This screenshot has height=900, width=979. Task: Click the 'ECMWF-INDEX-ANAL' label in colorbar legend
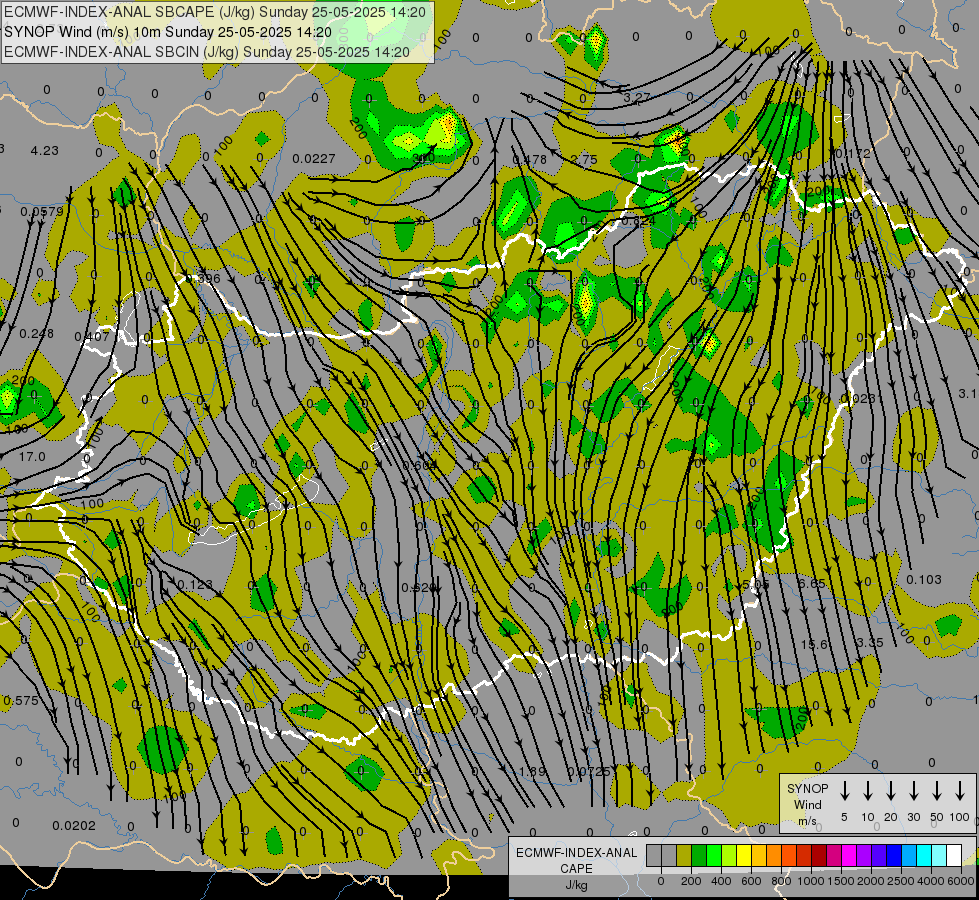pos(576,853)
